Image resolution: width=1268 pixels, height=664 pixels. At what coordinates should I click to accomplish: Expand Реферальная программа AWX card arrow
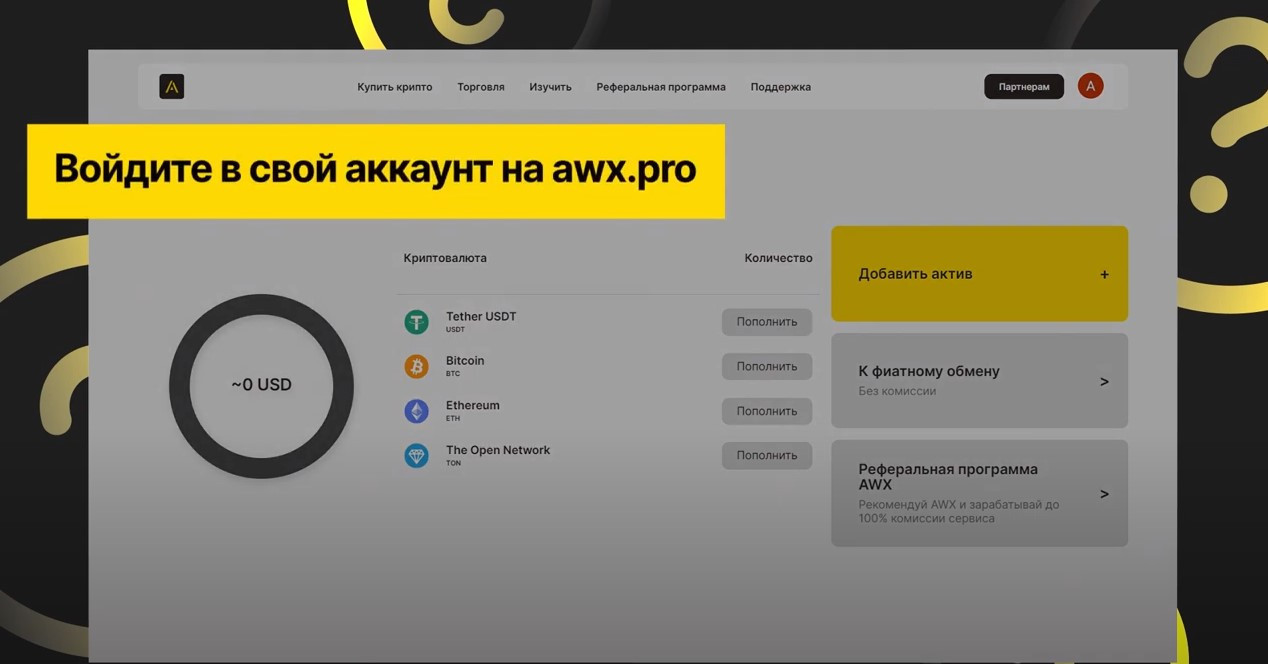1104,494
